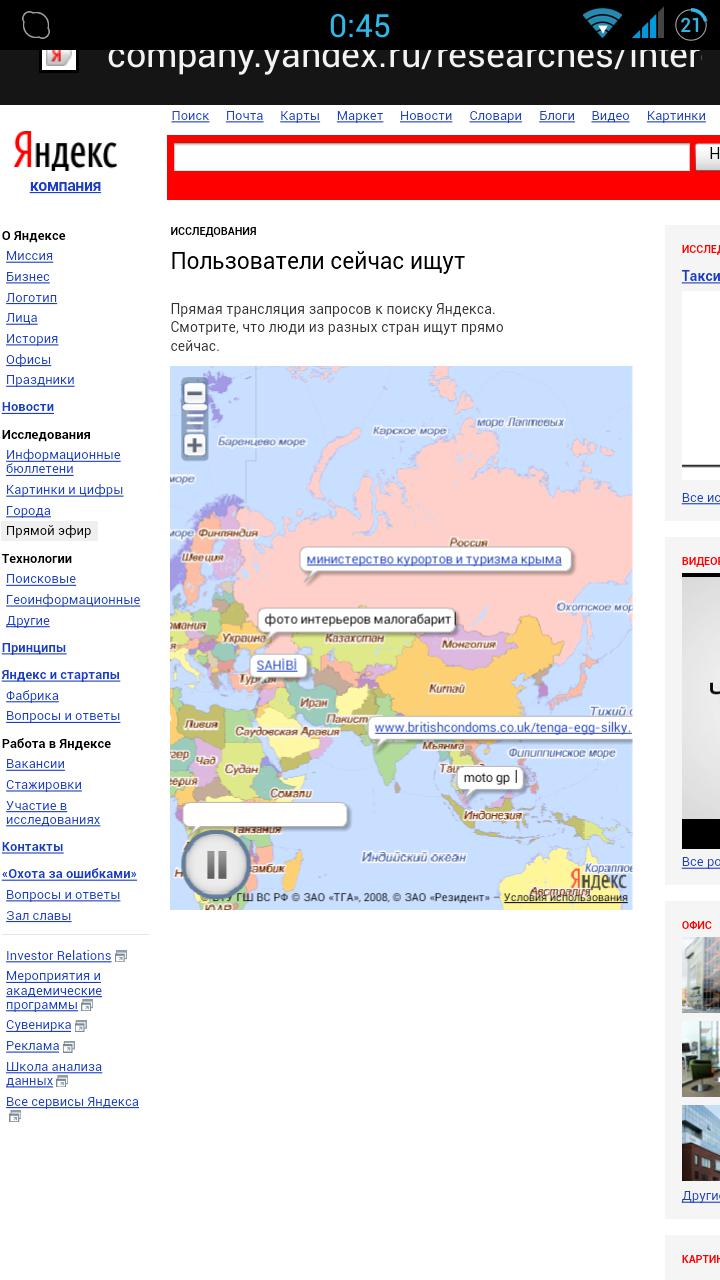Image resolution: width=720 pixels, height=1280 pixels.
Task: Open История sidebar link
Action: pyautogui.click(x=32, y=339)
